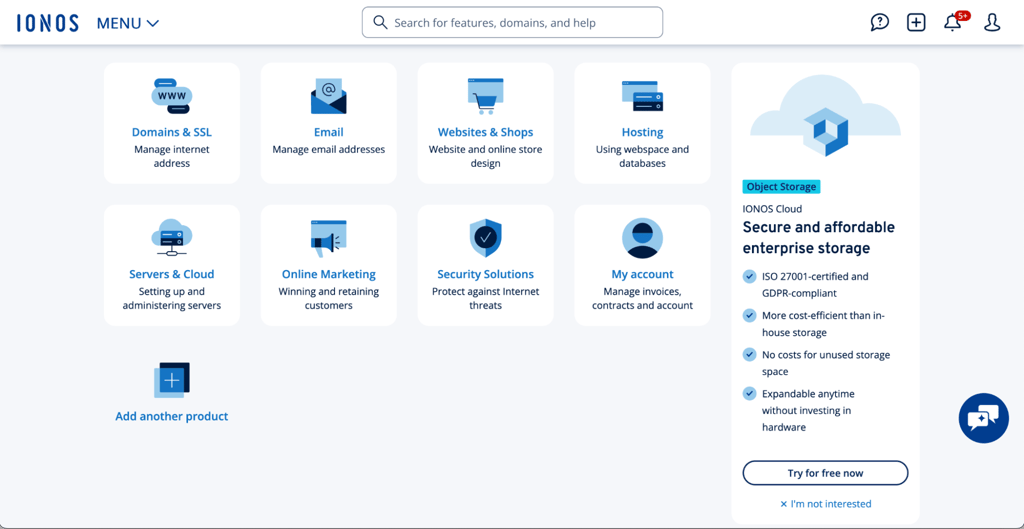Dismiss the ad with I'm not interested
Viewport: 1024px width, 529px height.
point(825,504)
